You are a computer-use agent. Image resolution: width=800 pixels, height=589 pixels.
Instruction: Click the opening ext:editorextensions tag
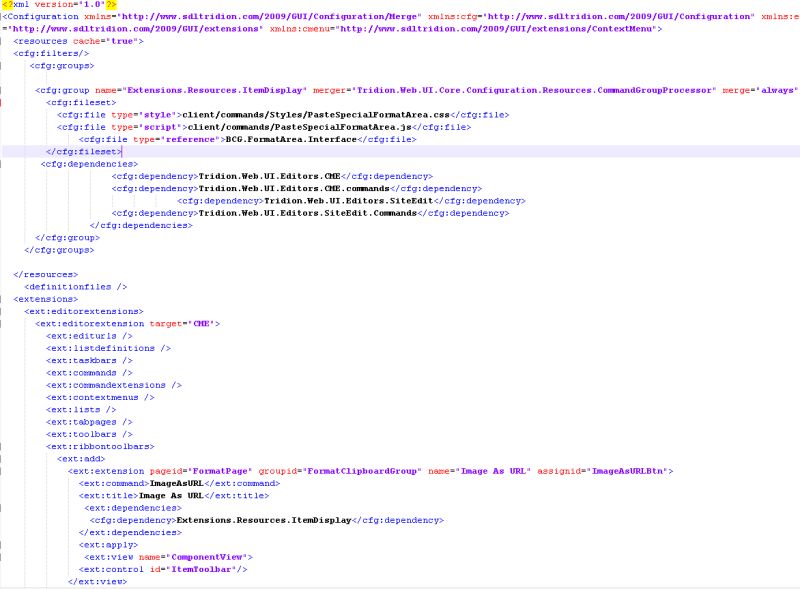coord(84,311)
